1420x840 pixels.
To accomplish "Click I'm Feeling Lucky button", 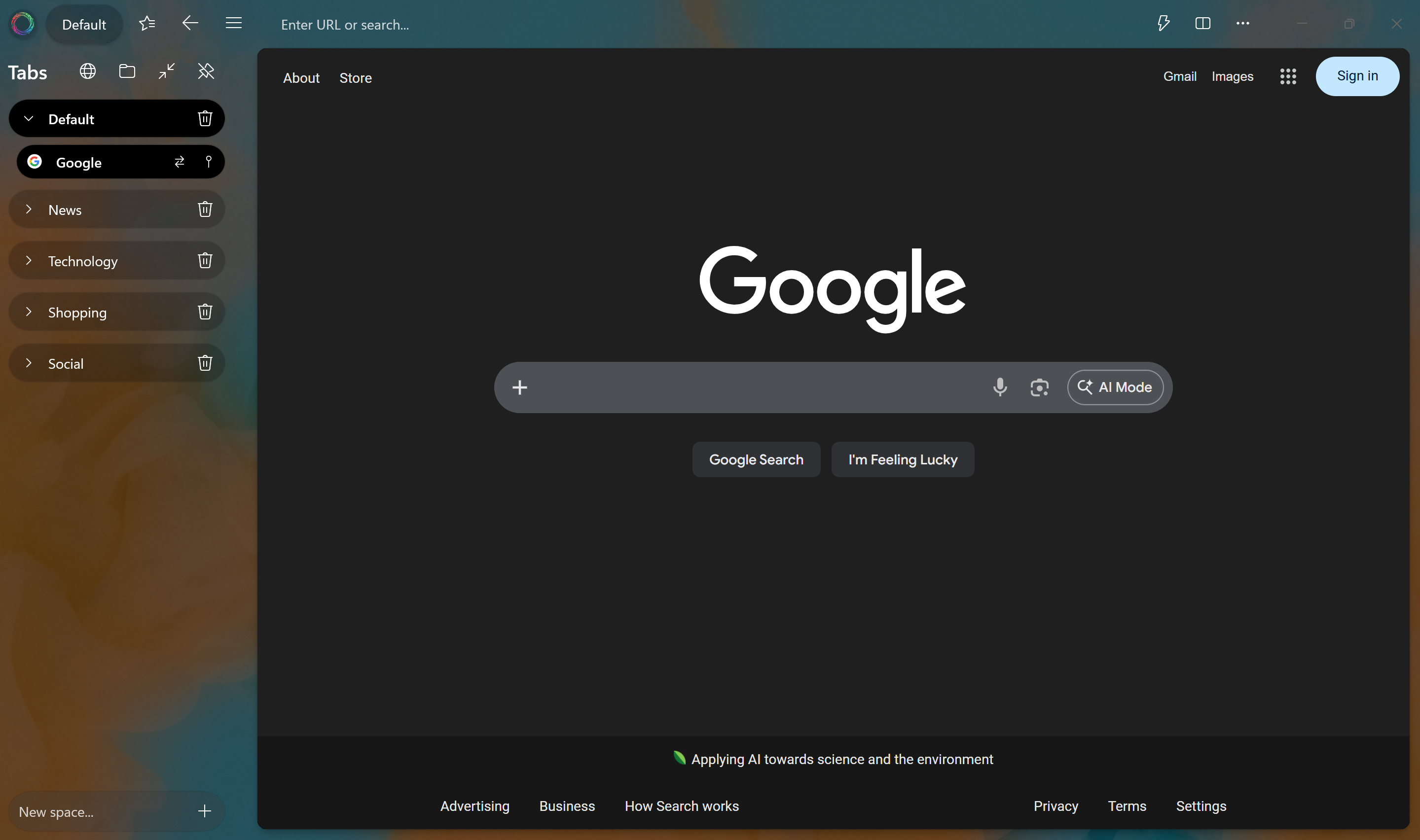I will (903, 459).
